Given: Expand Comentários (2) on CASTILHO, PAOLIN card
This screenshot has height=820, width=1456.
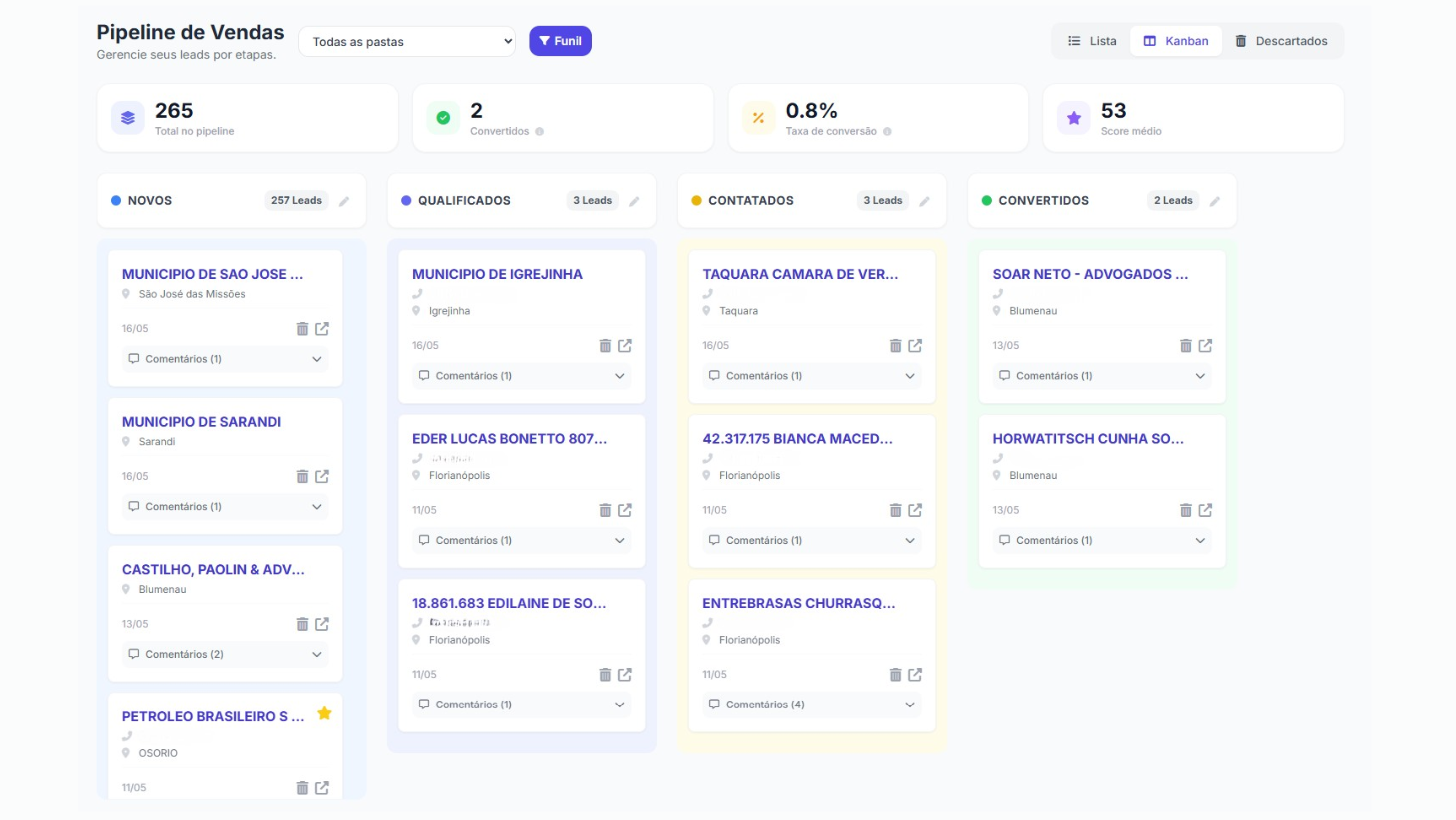Looking at the screenshot, I should coord(225,655).
